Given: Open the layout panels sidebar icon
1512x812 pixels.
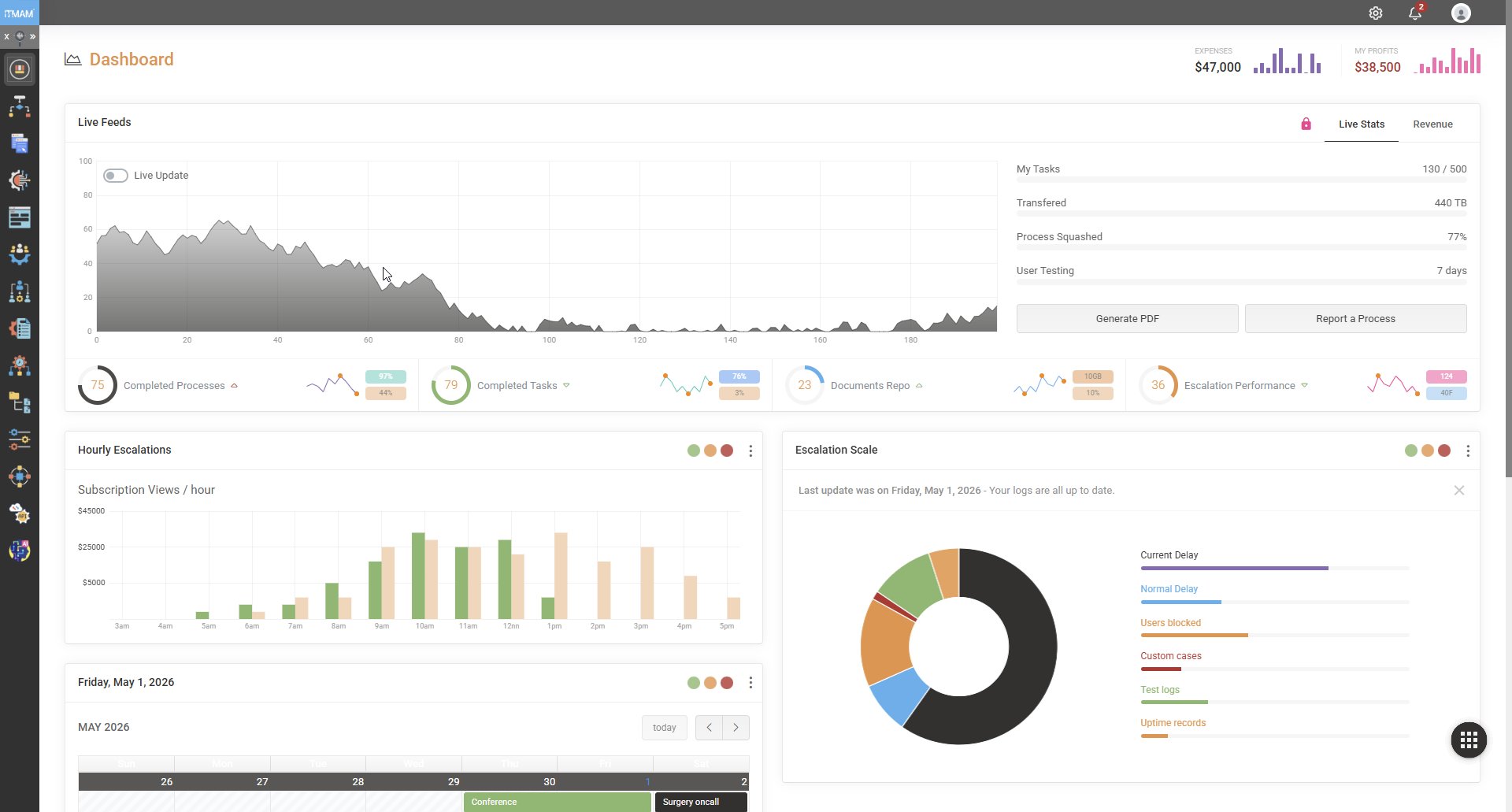Looking at the screenshot, I should pos(20,217).
